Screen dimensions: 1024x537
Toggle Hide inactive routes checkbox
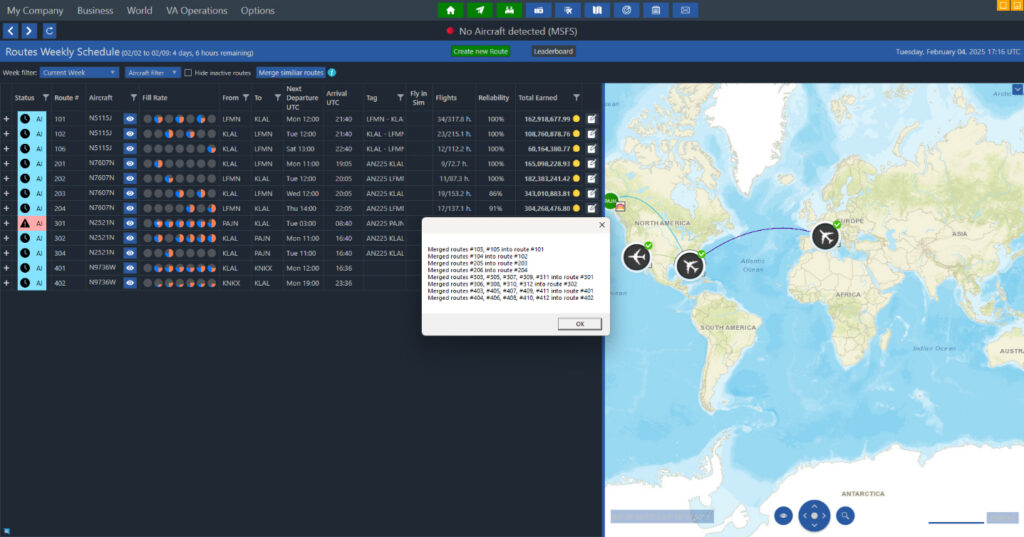pyautogui.click(x=188, y=73)
